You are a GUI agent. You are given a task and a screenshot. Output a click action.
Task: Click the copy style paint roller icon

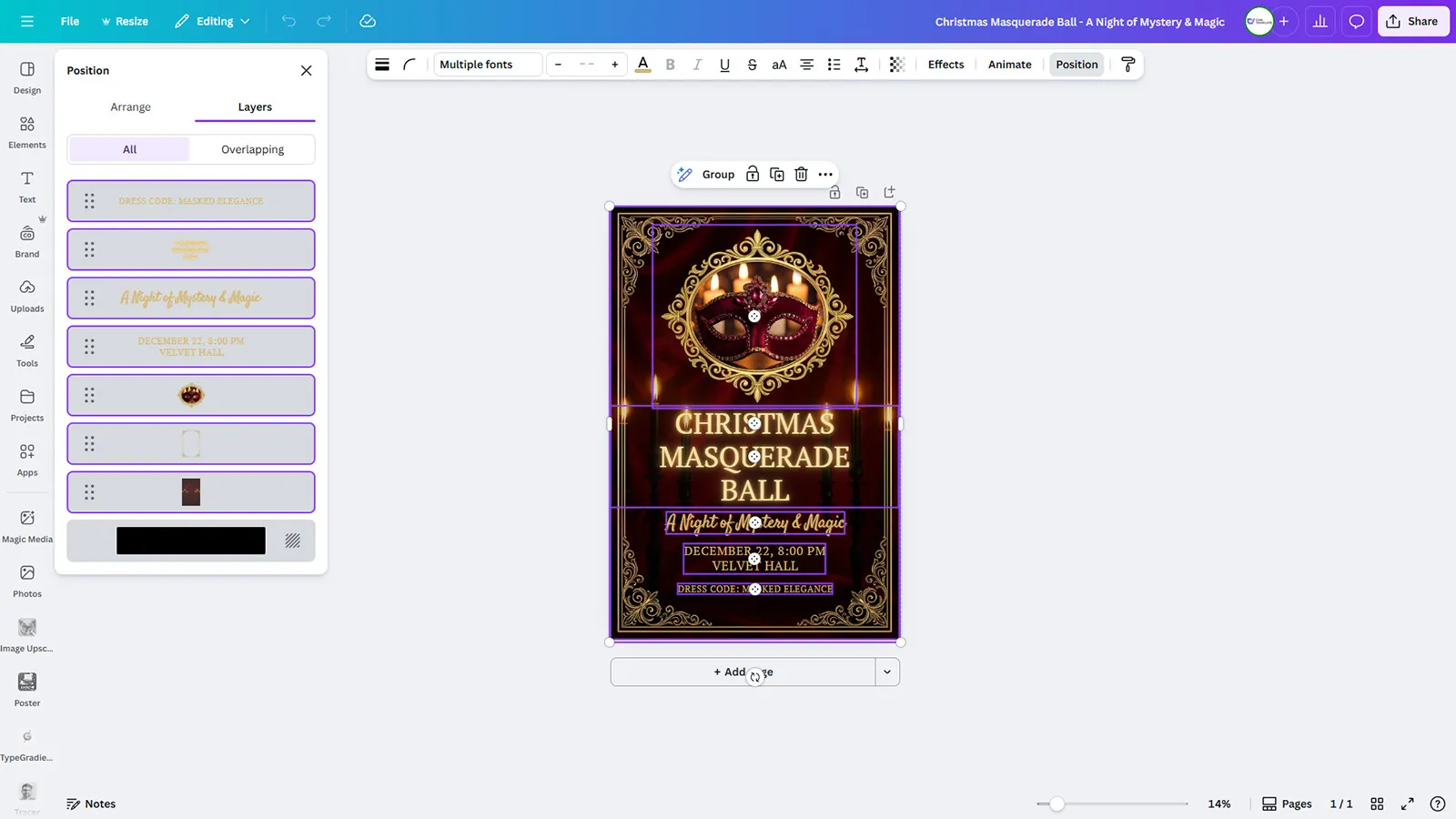coord(1127,65)
